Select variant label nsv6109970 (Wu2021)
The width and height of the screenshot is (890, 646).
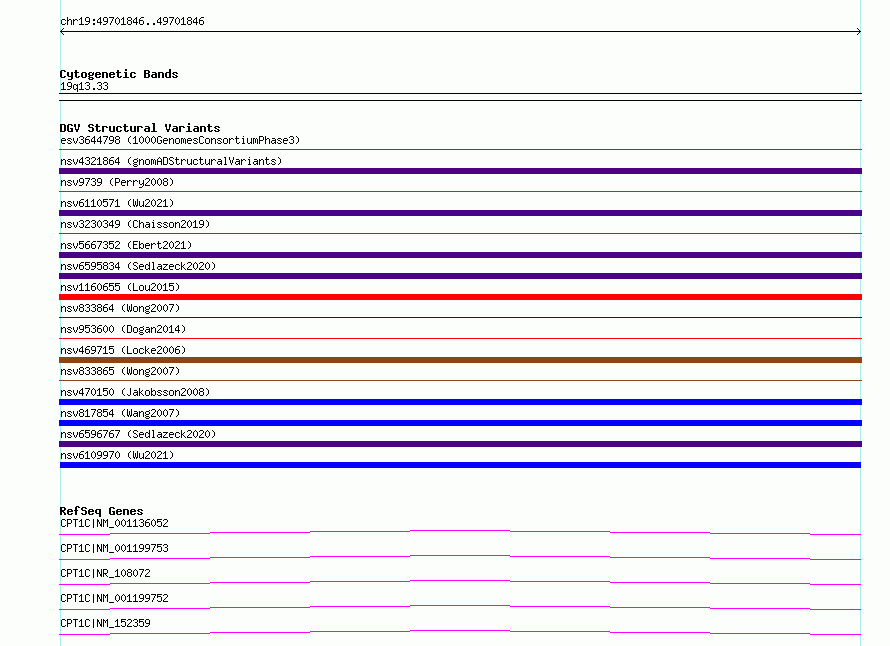(x=117, y=455)
